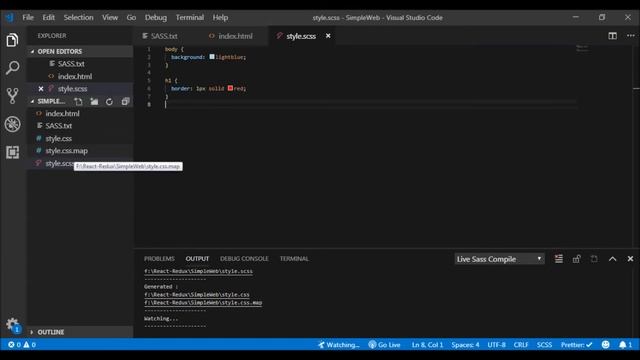The image size is (640, 360).
Task: Switch to the Debug Console tab
Action: click(244, 259)
